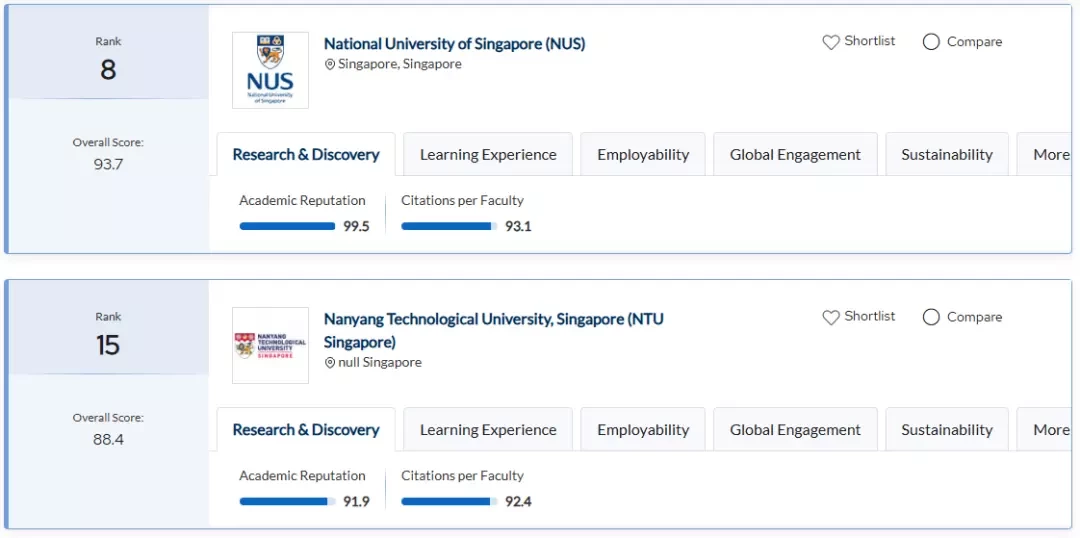This screenshot has height=538, width=1080.
Task: Click the location pin icon beside null Singapore
Action: 330,362
